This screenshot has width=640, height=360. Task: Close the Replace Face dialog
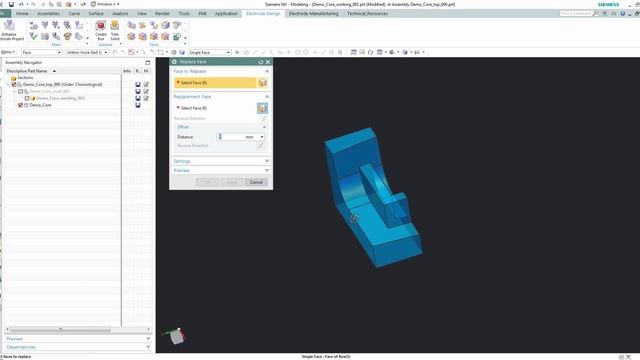[268, 62]
